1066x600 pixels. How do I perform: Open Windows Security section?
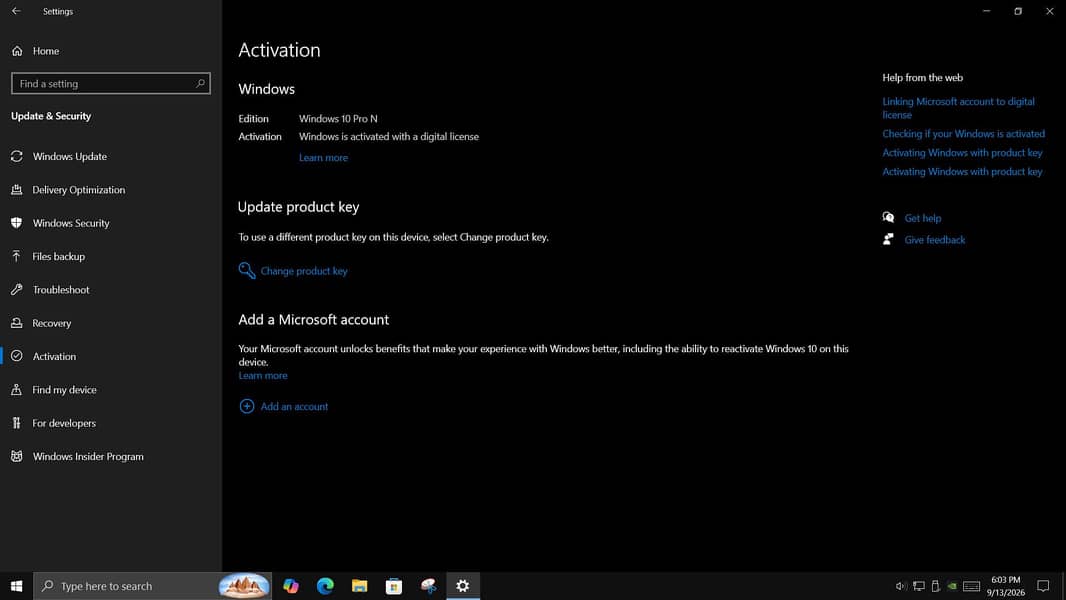click(111, 223)
